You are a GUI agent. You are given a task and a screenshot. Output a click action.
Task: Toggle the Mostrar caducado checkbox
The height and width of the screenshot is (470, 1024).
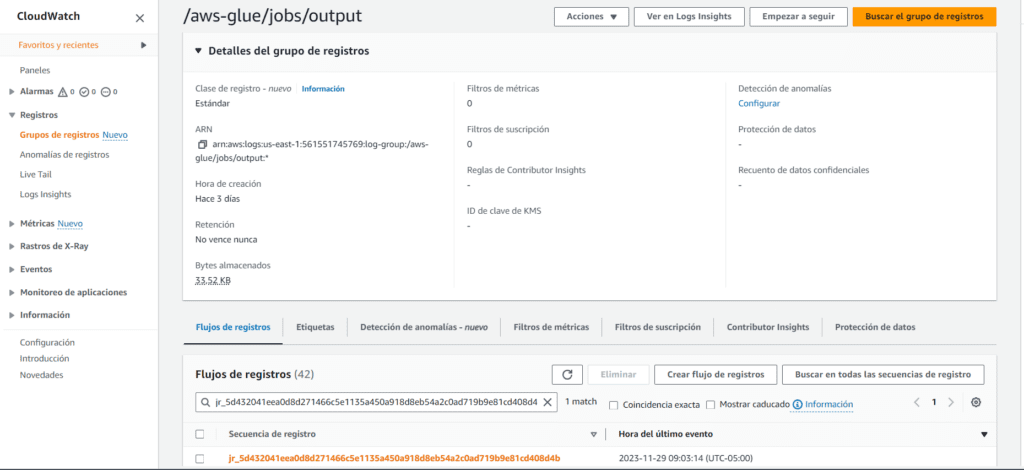tap(710, 405)
